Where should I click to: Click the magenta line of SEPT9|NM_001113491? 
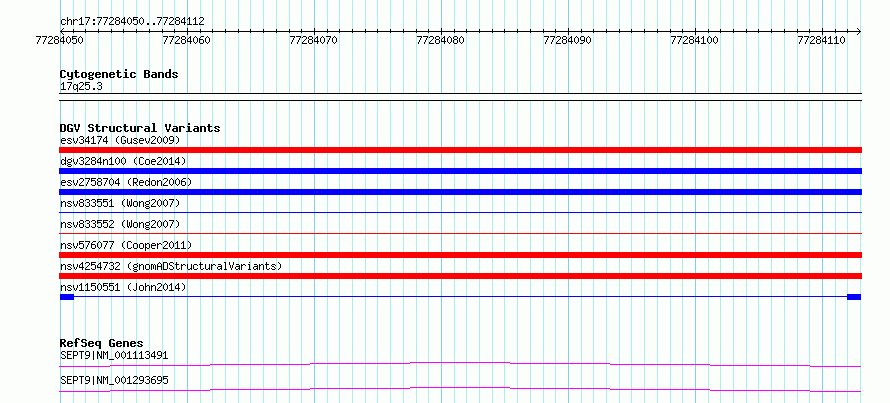tap(460, 364)
